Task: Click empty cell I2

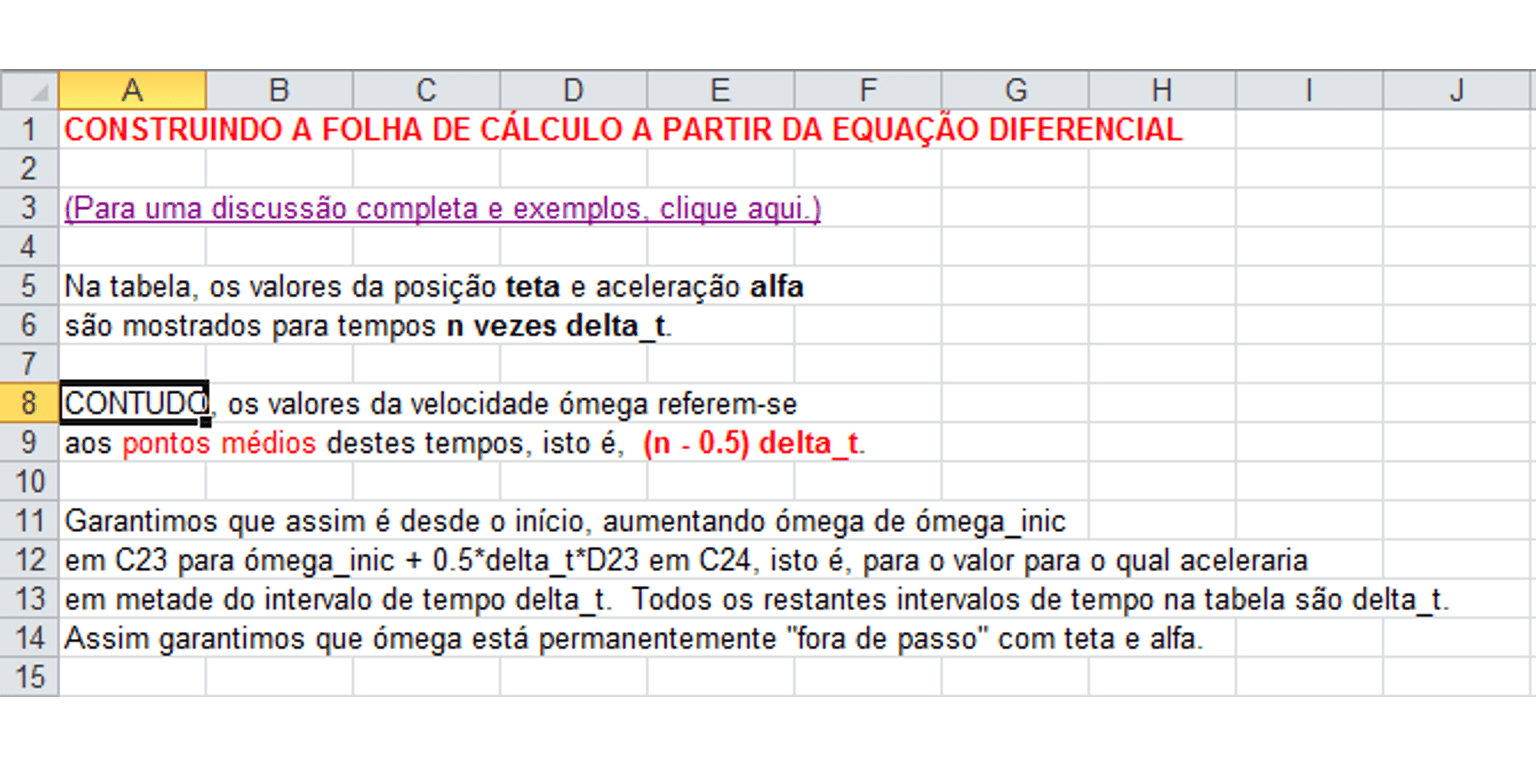Action: (x=1309, y=168)
